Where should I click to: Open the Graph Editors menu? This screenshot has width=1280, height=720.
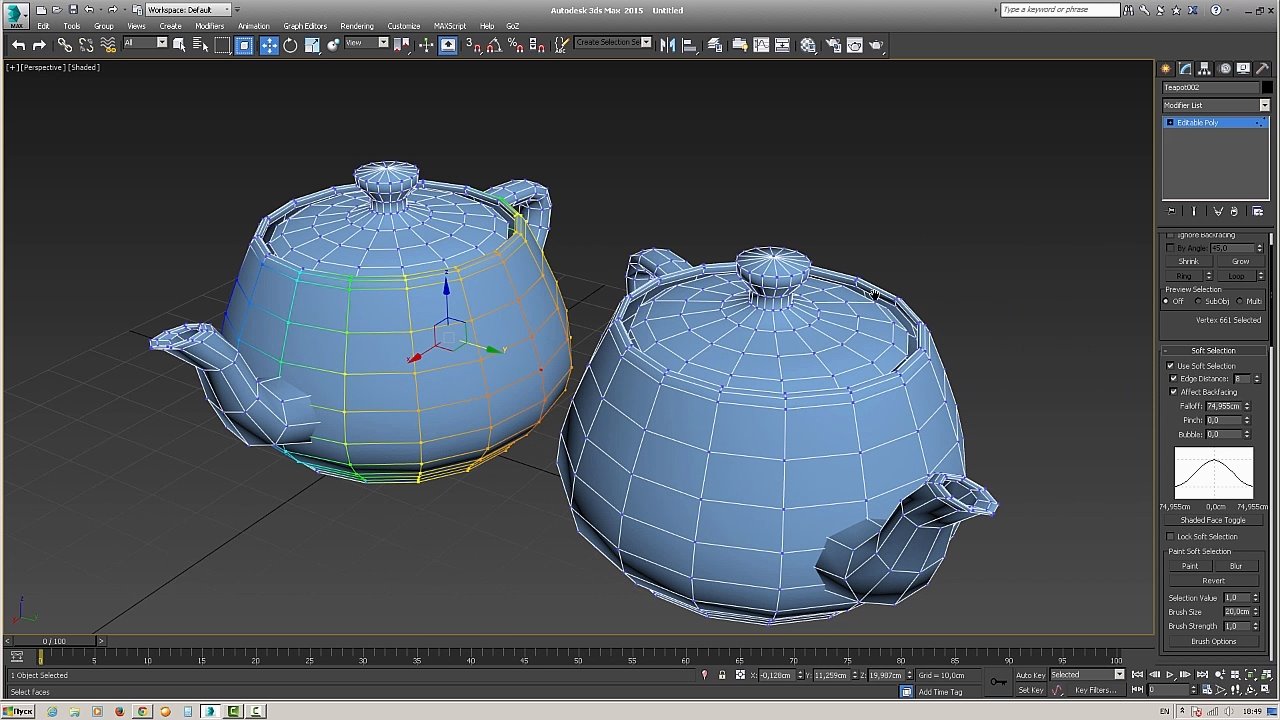[x=305, y=26]
